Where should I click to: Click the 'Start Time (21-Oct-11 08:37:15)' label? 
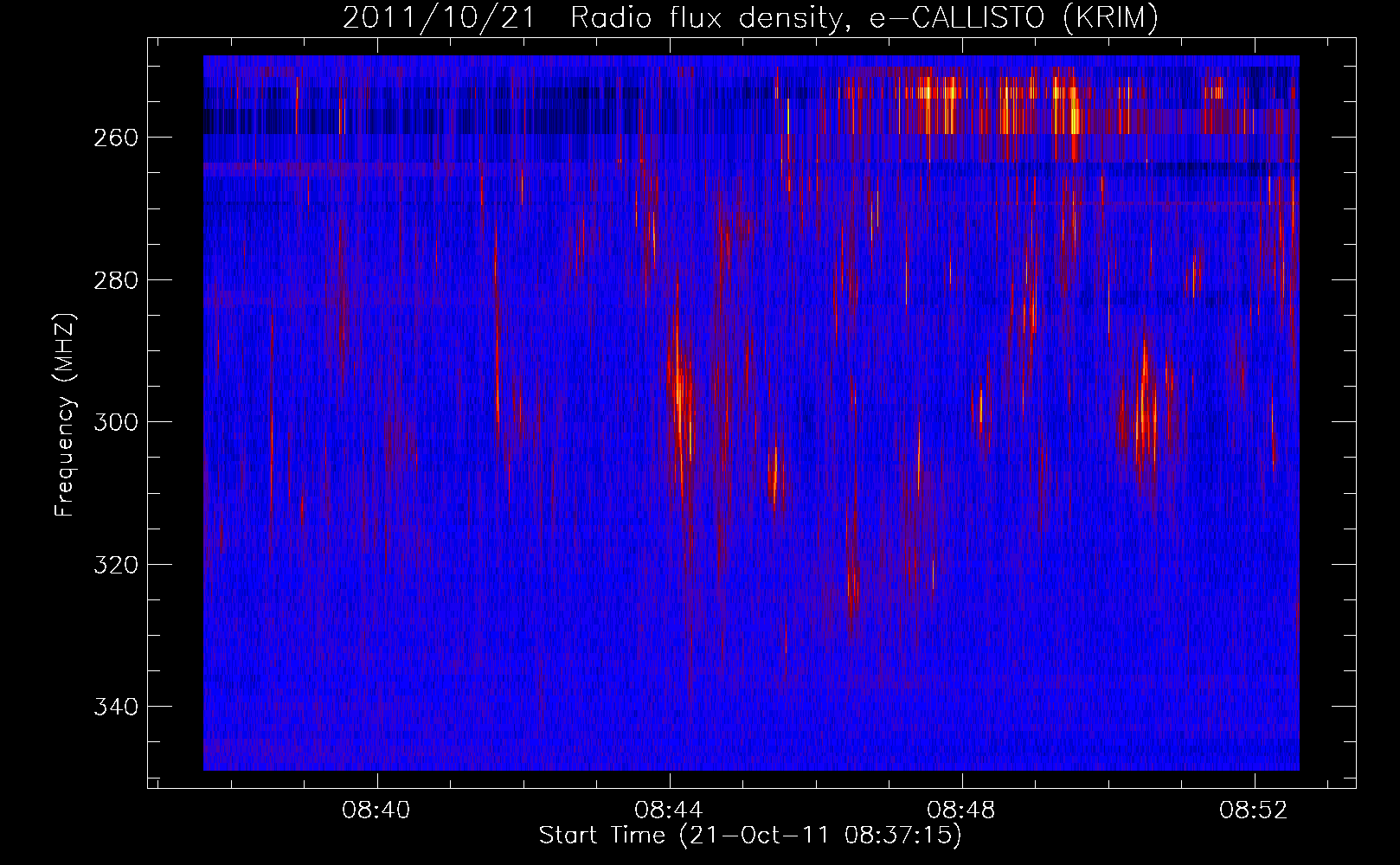pos(750,836)
